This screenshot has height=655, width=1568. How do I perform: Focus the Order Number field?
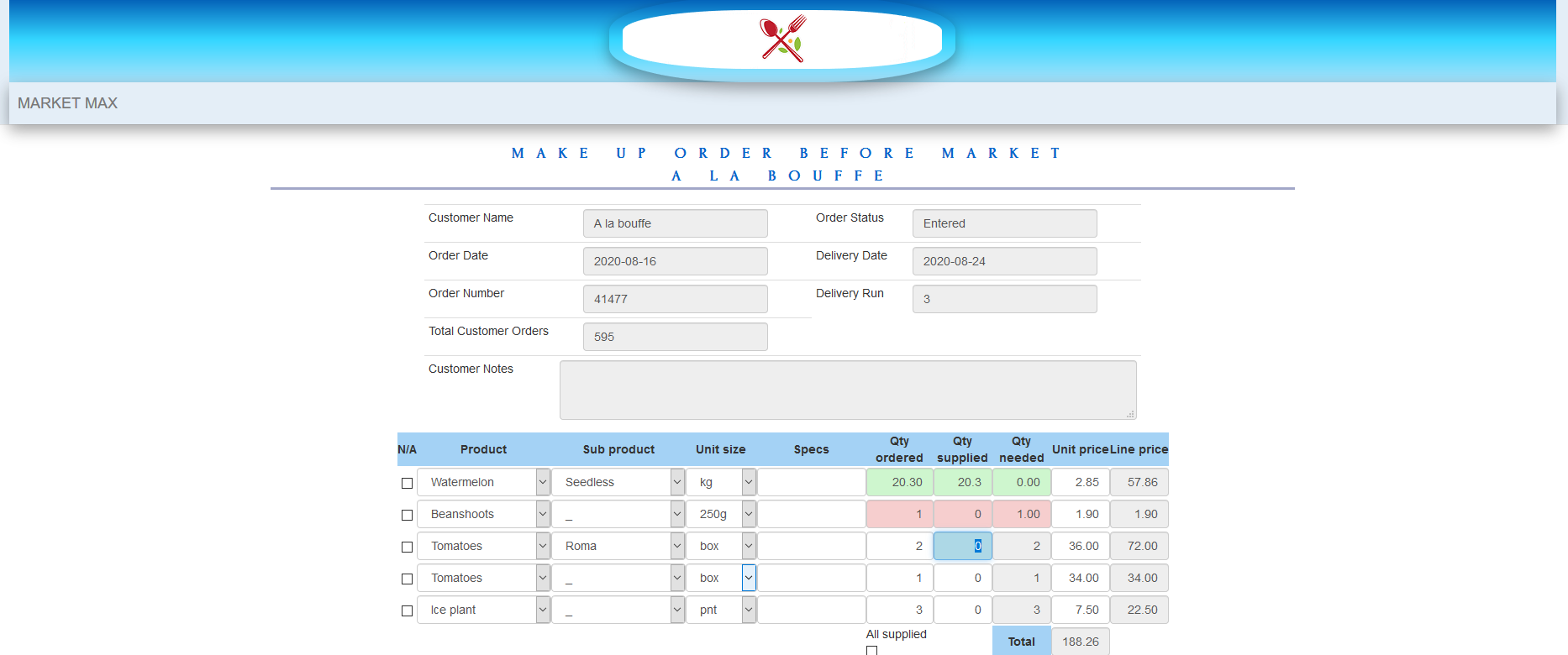(x=675, y=299)
